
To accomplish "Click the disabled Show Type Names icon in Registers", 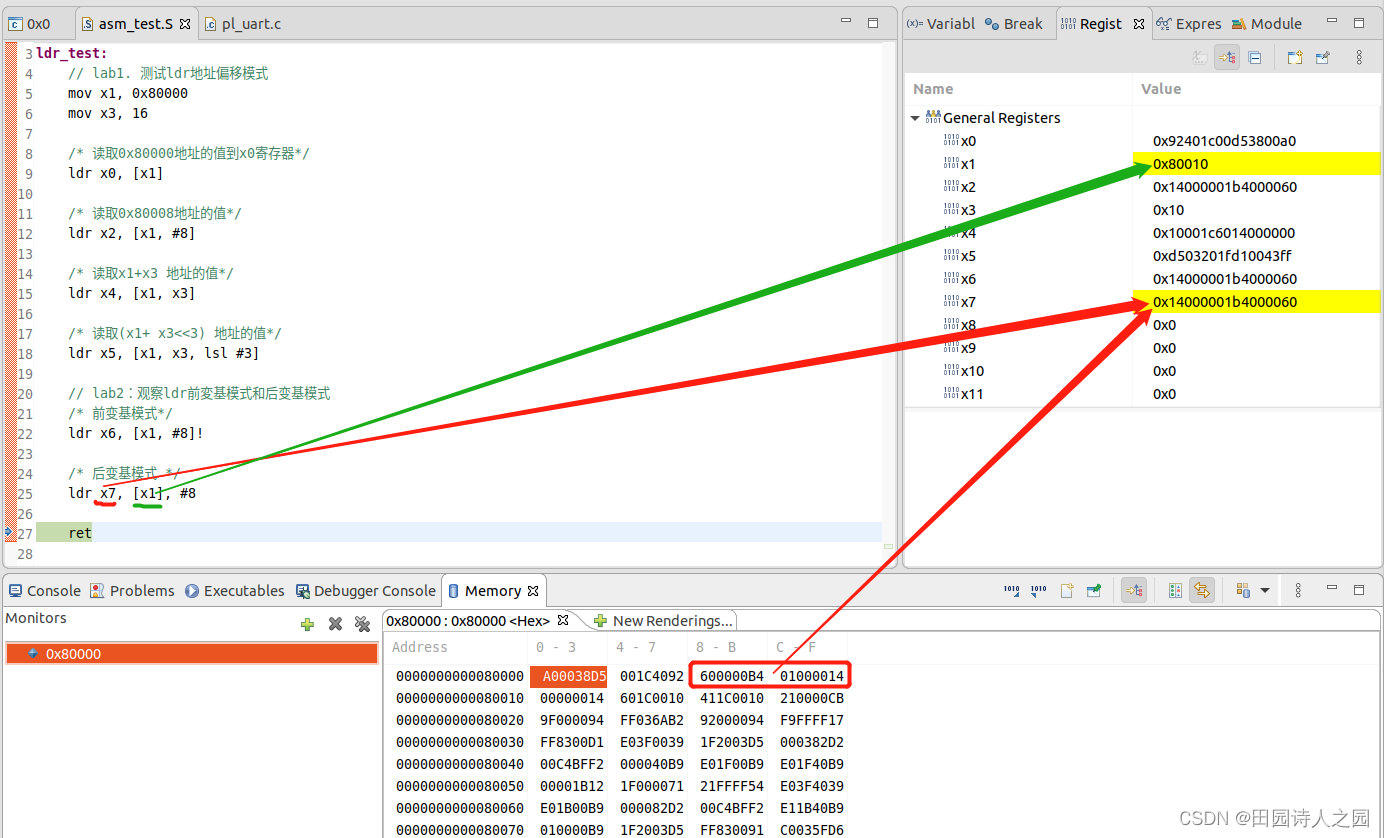I will (x=1199, y=58).
